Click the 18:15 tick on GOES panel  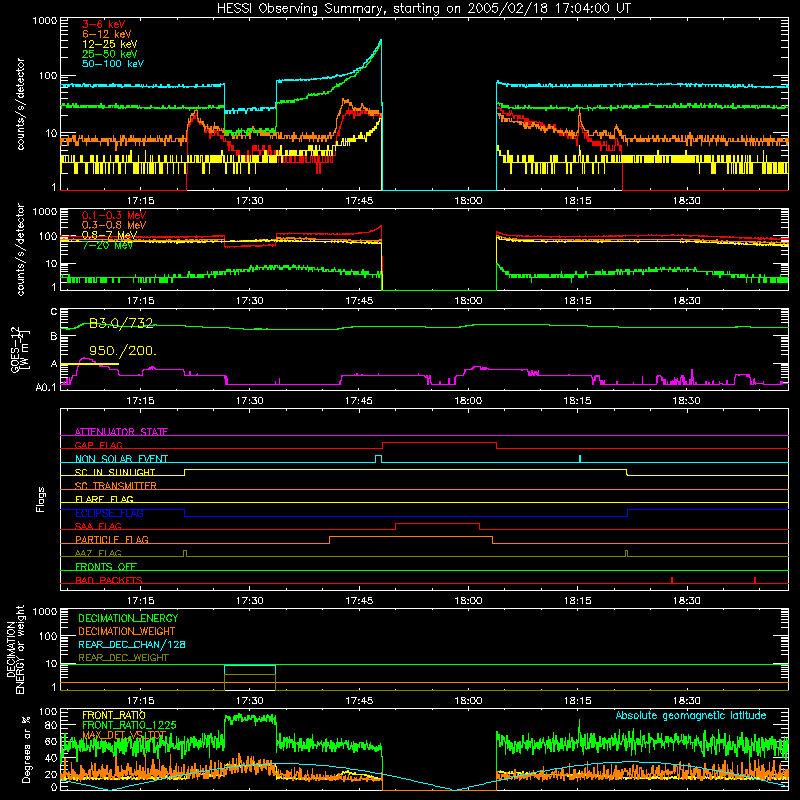tap(577, 401)
